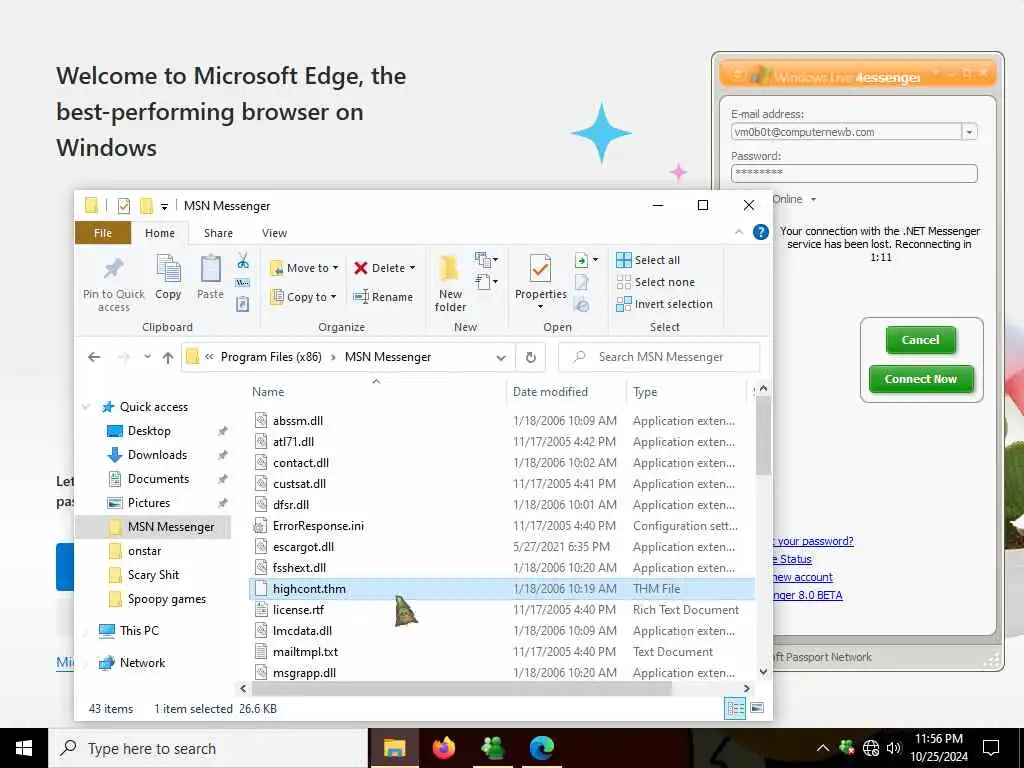Click Select all in ribbon

(x=648, y=260)
